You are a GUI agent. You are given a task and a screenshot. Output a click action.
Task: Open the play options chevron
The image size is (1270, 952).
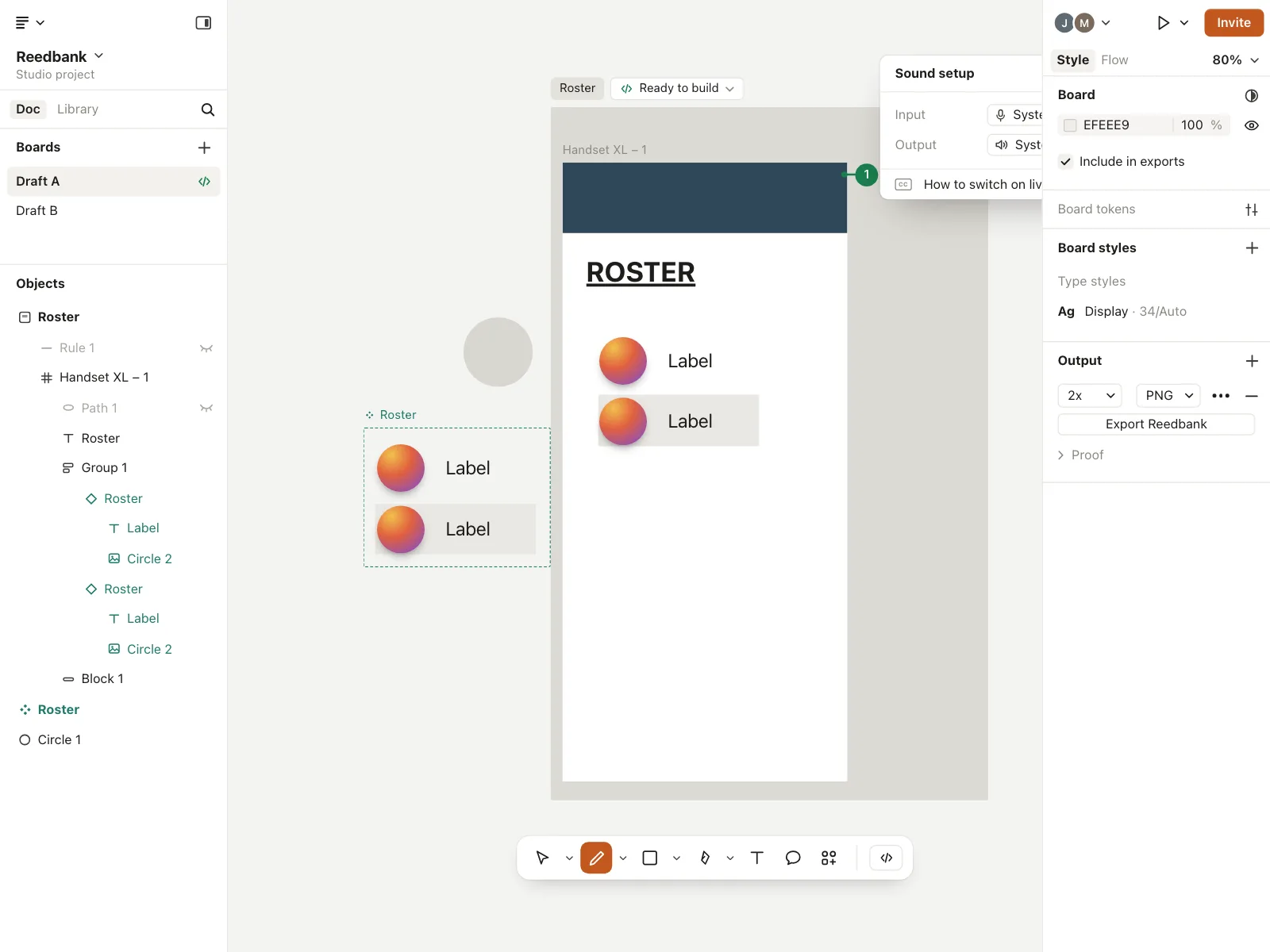(x=1183, y=23)
